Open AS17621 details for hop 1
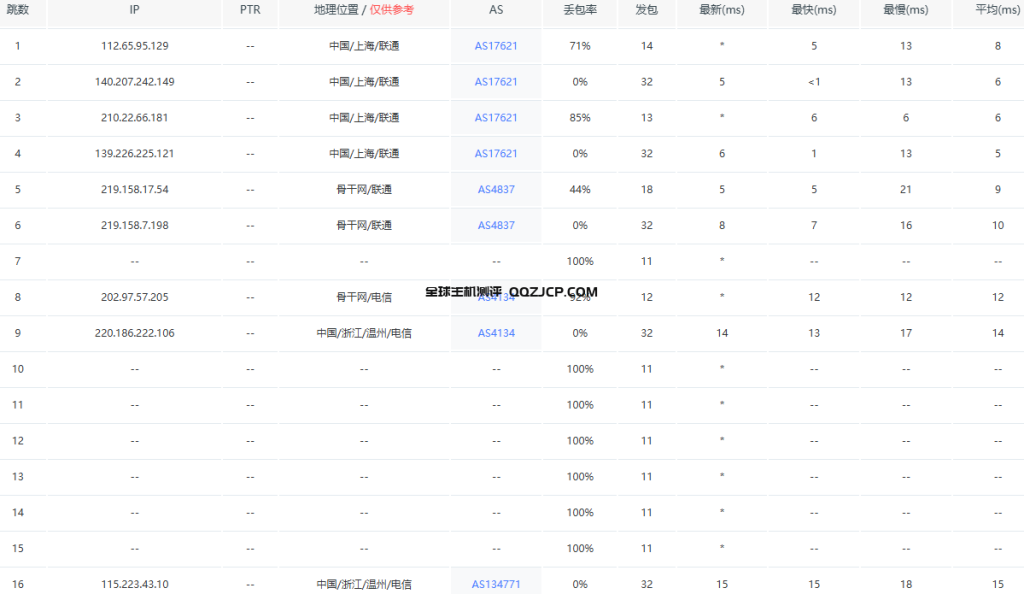Screen dimensions: 1024x594 [495, 46]
